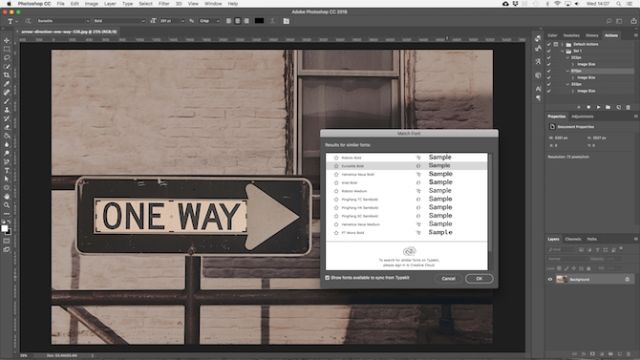Switch to the History tab
640x360 pixels.
coord(592,36)
